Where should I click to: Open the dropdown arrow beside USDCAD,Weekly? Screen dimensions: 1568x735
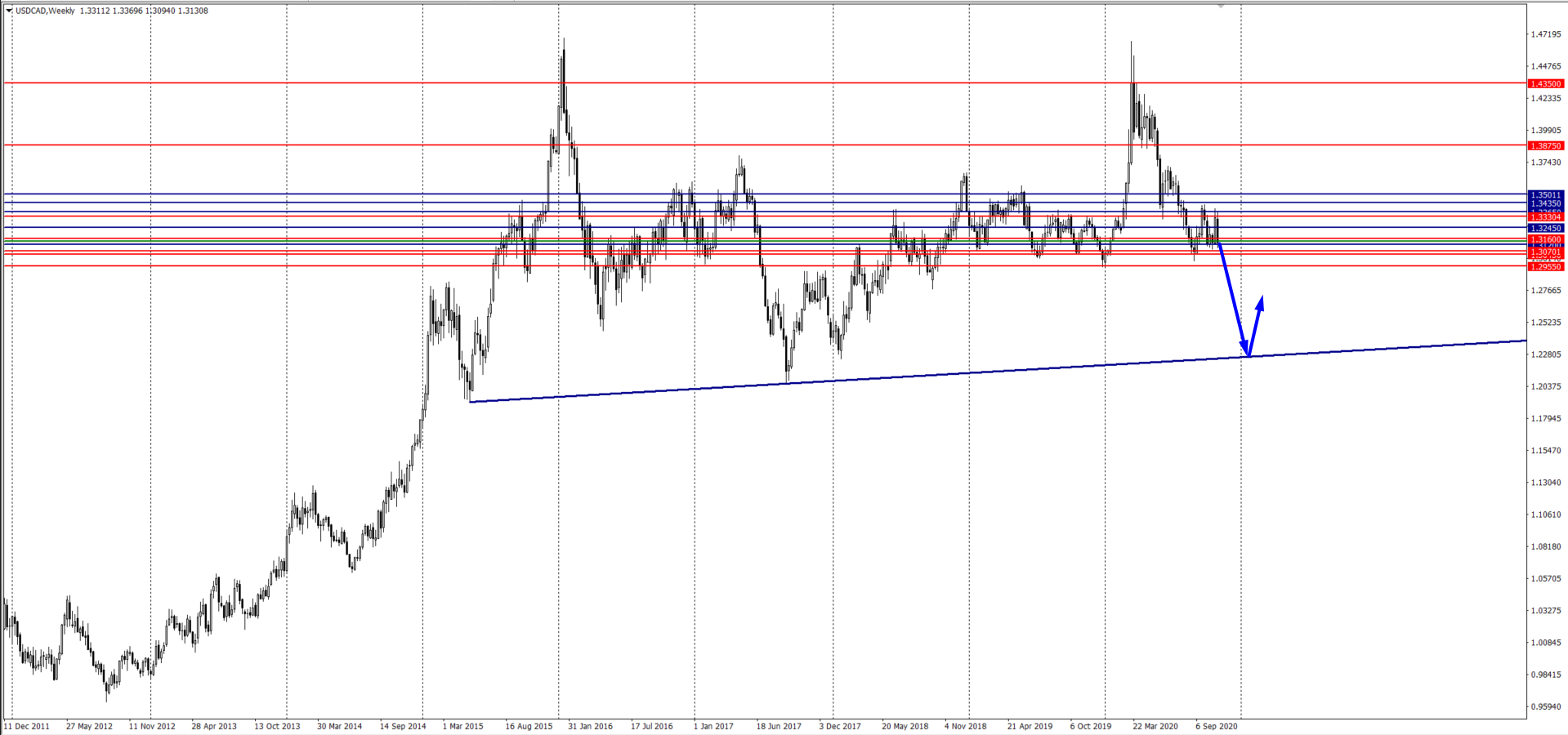point(9,11)
